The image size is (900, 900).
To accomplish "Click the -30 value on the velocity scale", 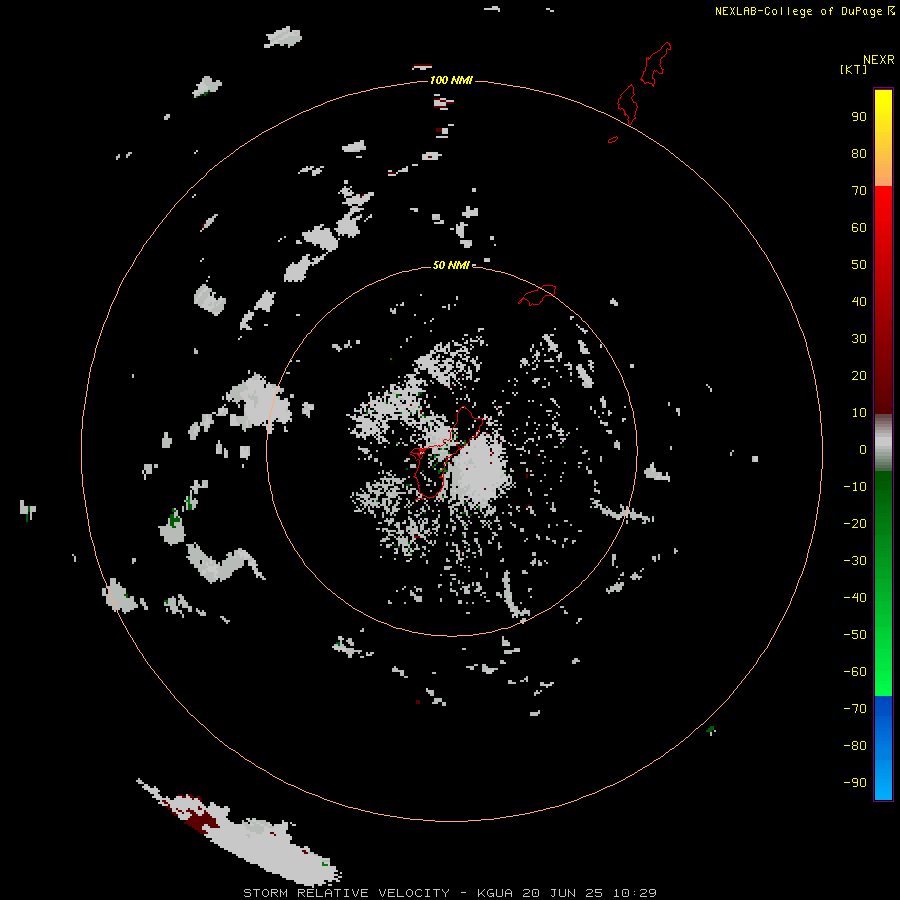I will 855,561.
